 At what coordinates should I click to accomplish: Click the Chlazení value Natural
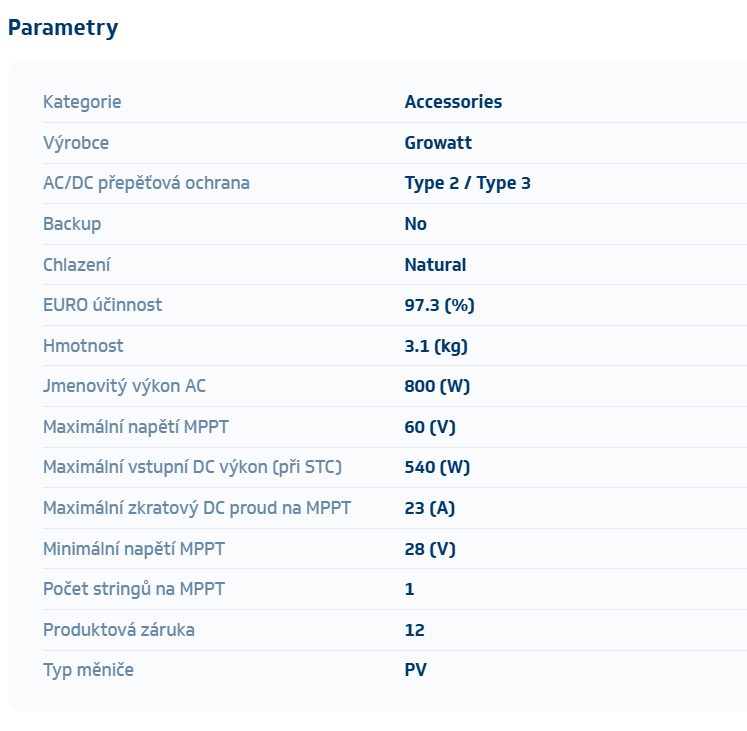pyautogui.click(x=435, y=265)
